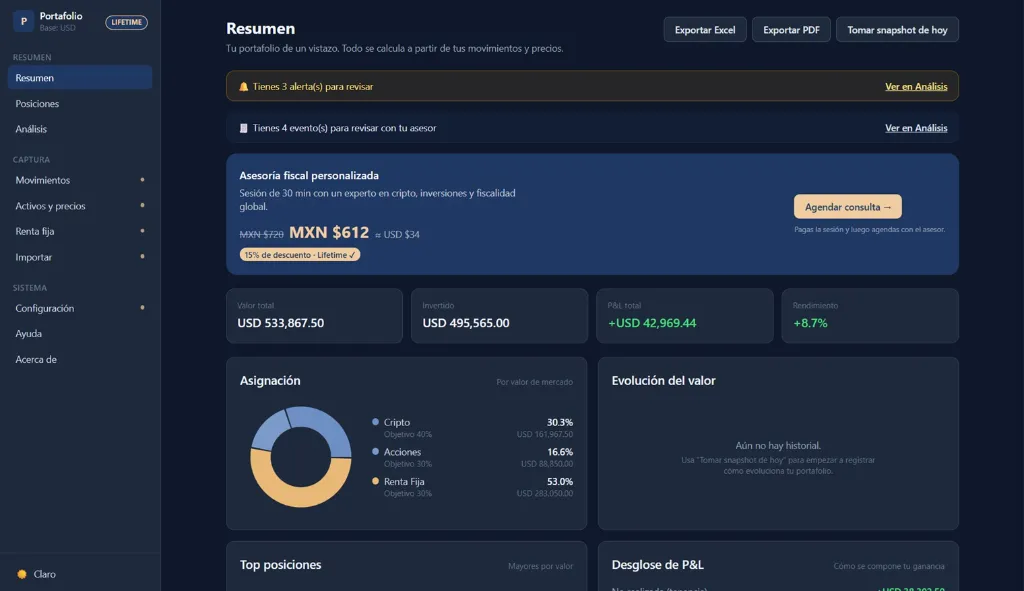Click the dot next to Importar
Image resolution: width=1024 pixels, height=591 pixels.
pyautogui.click(x=142, y=256)
